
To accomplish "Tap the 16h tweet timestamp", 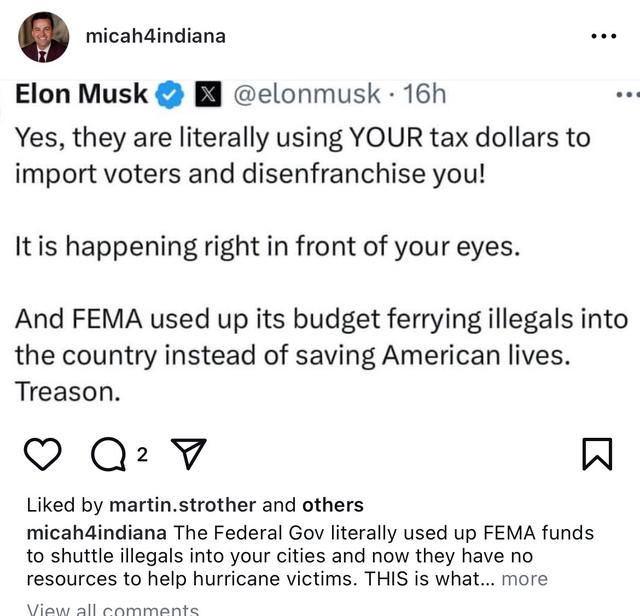I will tap(424, 95).
